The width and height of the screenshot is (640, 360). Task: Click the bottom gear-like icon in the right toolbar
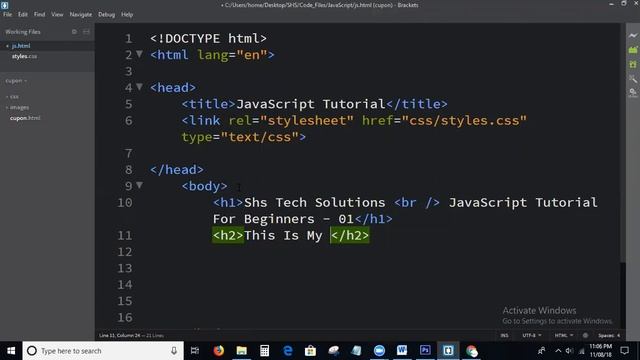pos(633,93)
